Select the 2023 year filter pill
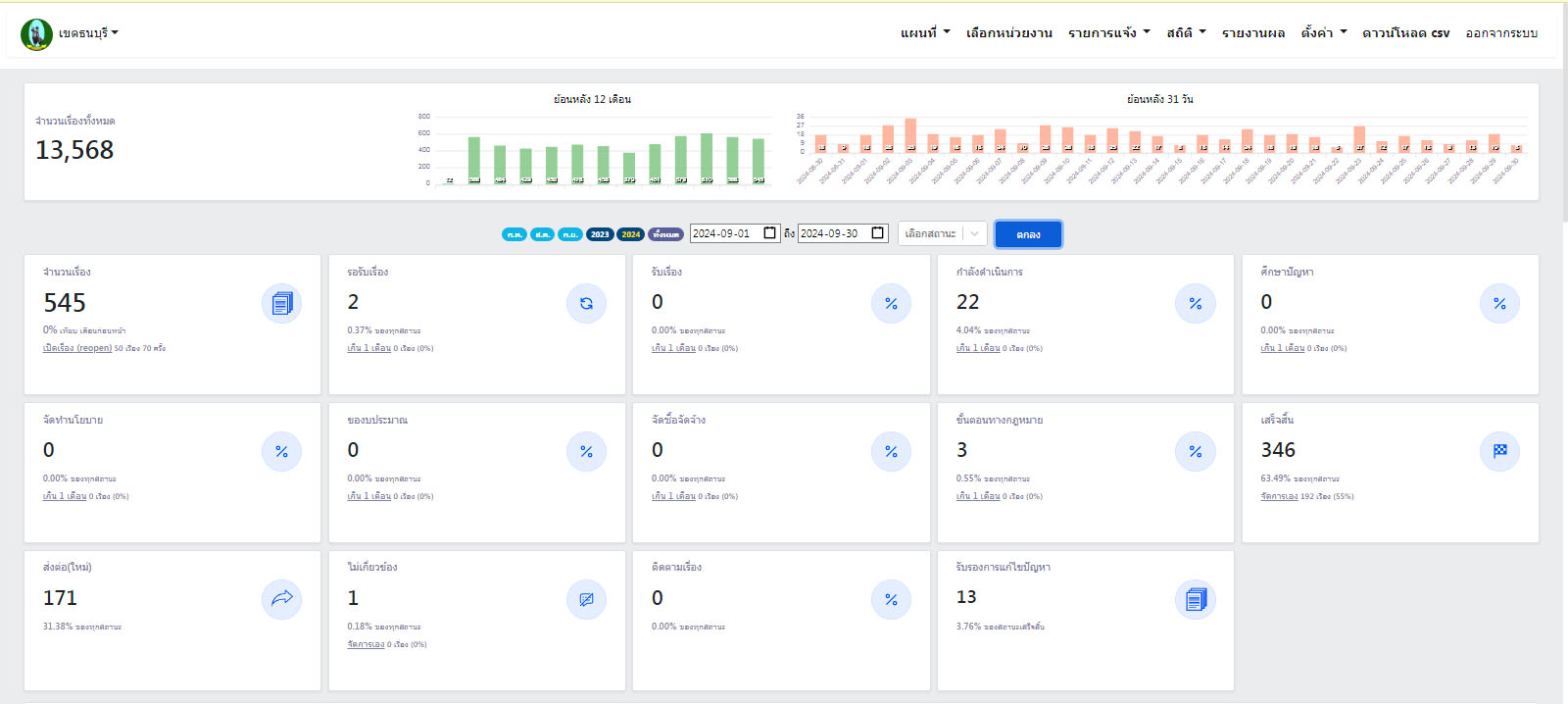This screenshot has width=1568, height=704. click(x=600, y=234)
